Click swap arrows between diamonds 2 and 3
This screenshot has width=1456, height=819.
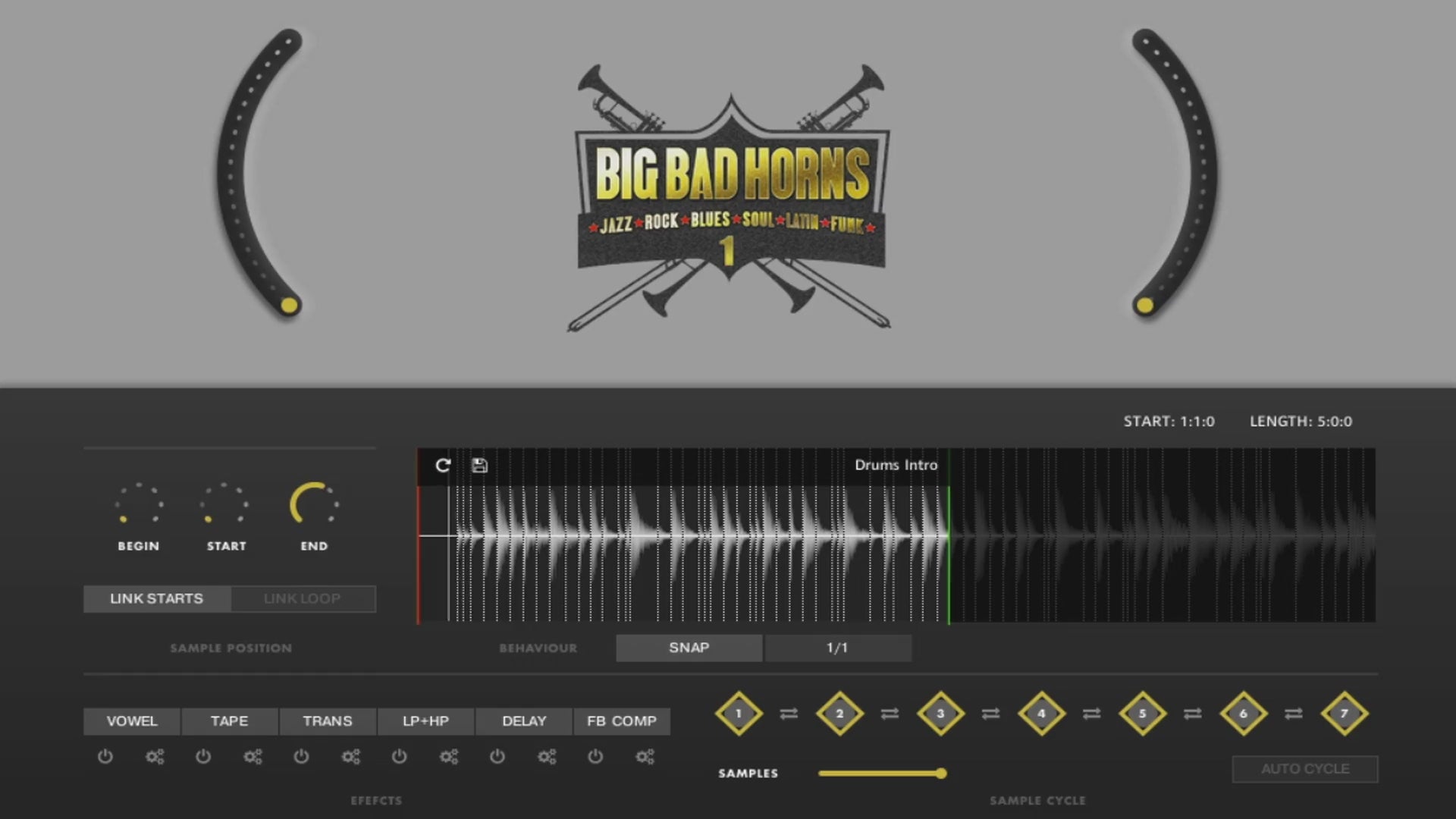pos(890,714)
